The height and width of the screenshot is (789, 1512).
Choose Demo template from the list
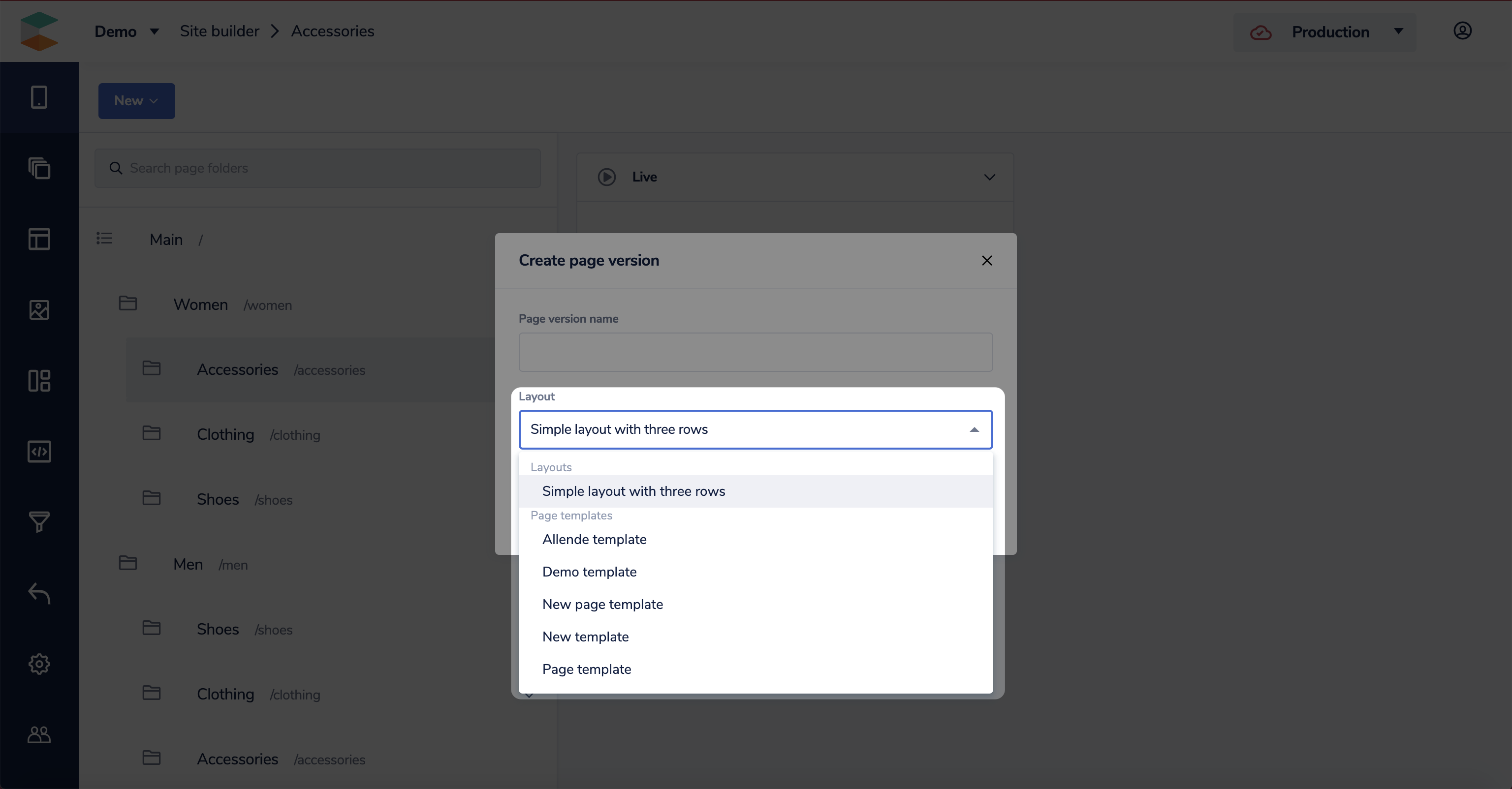(x=589, y=572)
